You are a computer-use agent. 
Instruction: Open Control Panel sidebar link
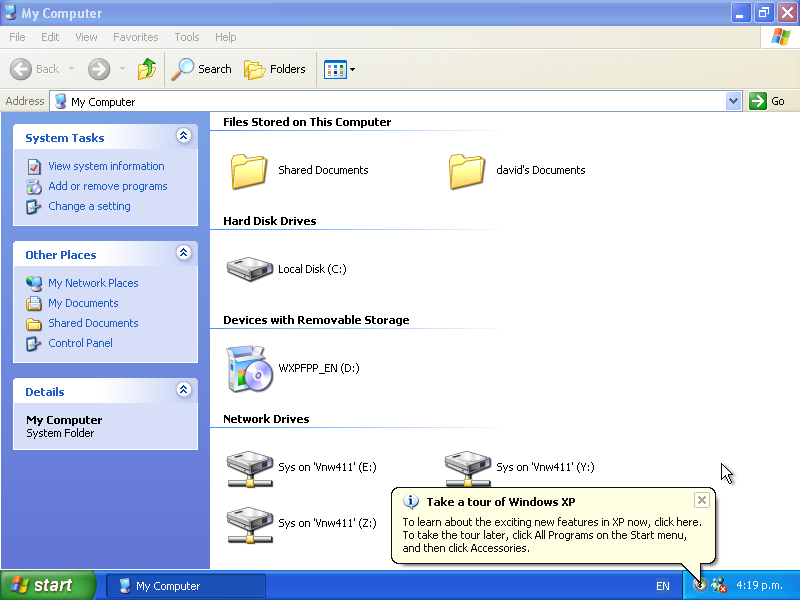[x=80, y=343]
